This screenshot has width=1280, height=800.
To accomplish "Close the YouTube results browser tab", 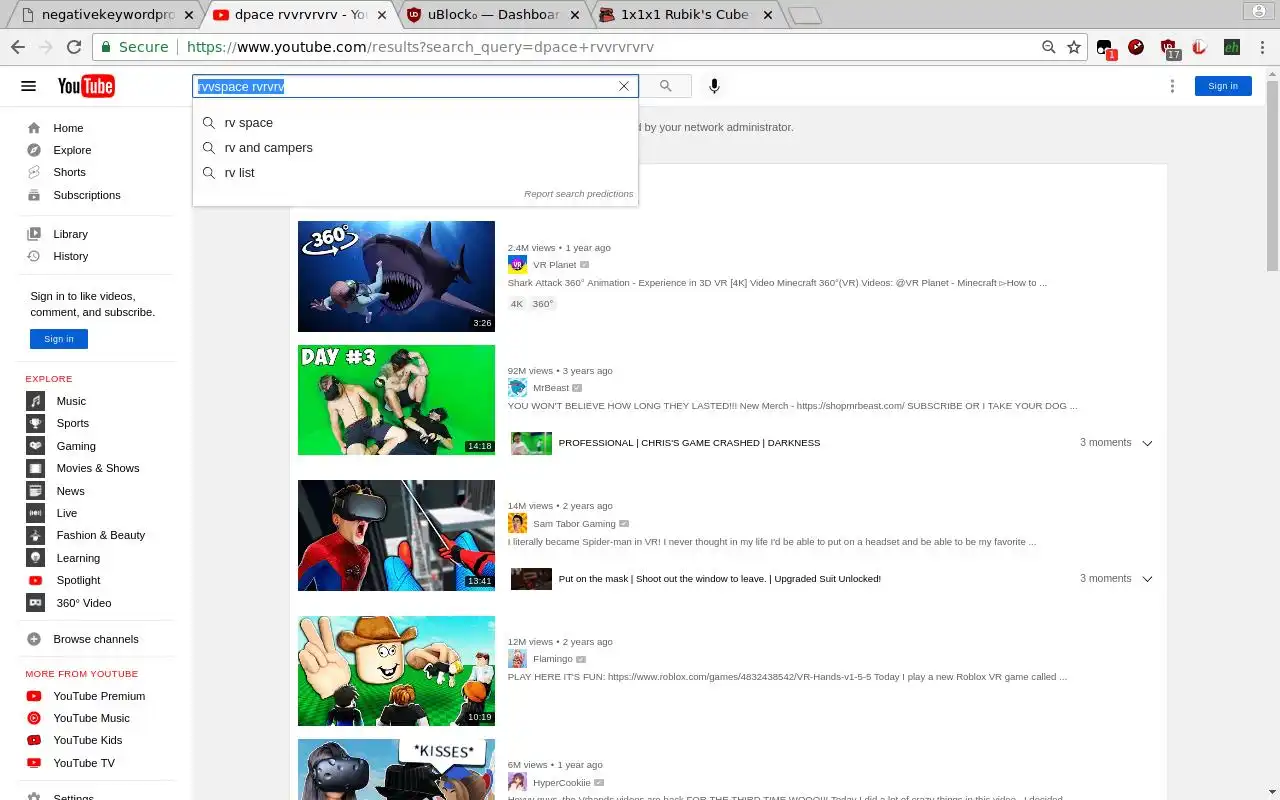I will coord(381,15).
